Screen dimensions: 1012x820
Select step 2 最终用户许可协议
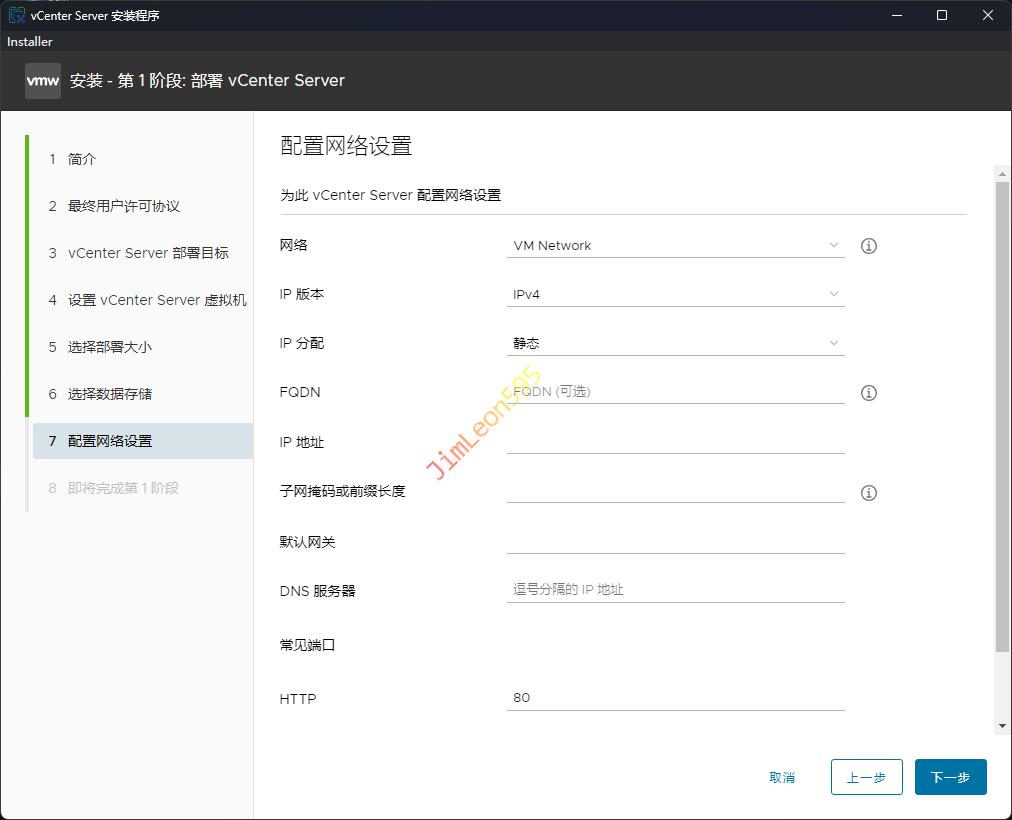(123, 207)
